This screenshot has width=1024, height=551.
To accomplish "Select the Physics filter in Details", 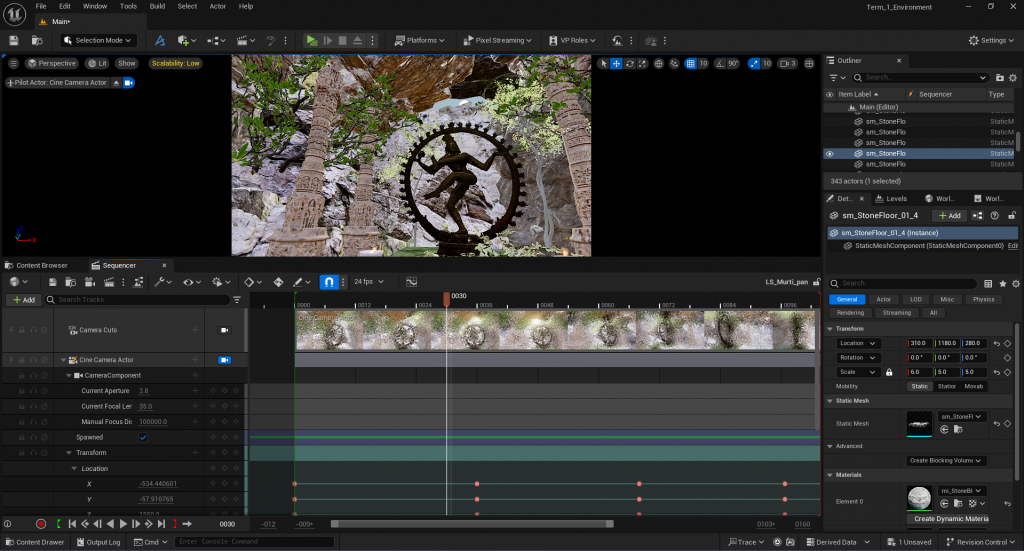I will coord(984,300).
